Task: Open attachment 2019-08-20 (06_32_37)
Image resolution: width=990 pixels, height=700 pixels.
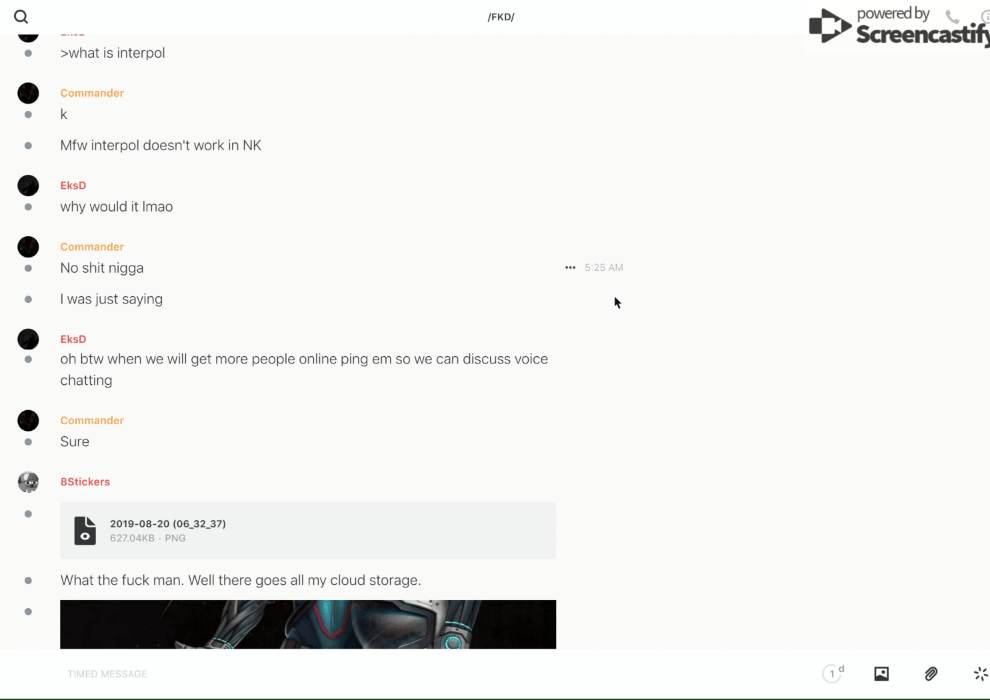Action: point(308,530)
